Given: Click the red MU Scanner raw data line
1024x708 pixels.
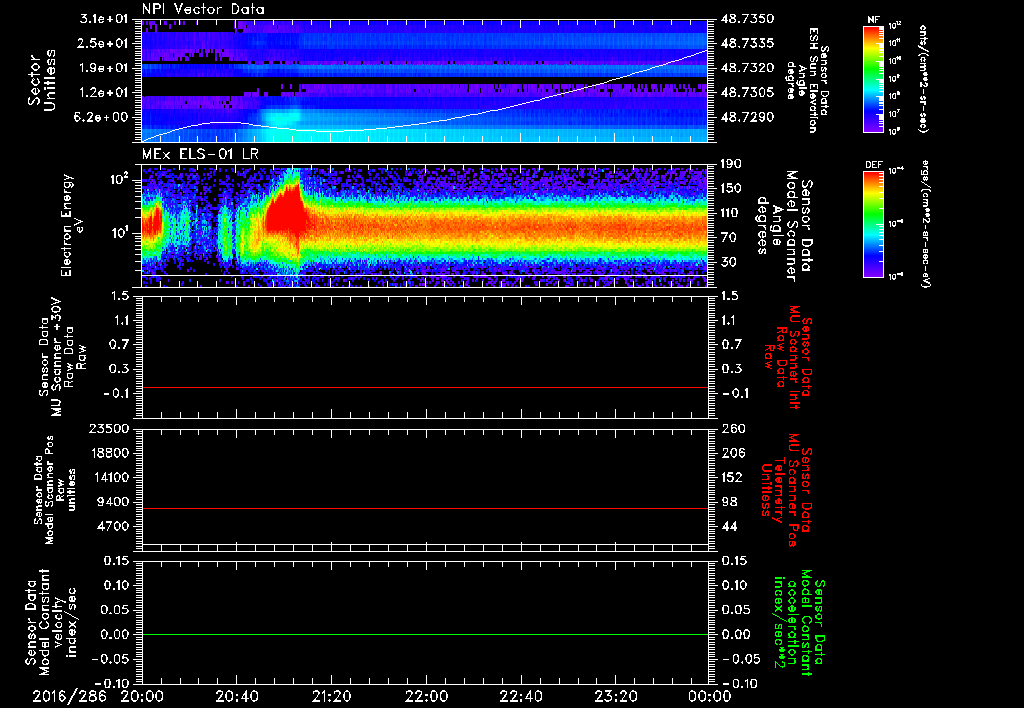Looking at the screenshot, I should pos(424,387).
